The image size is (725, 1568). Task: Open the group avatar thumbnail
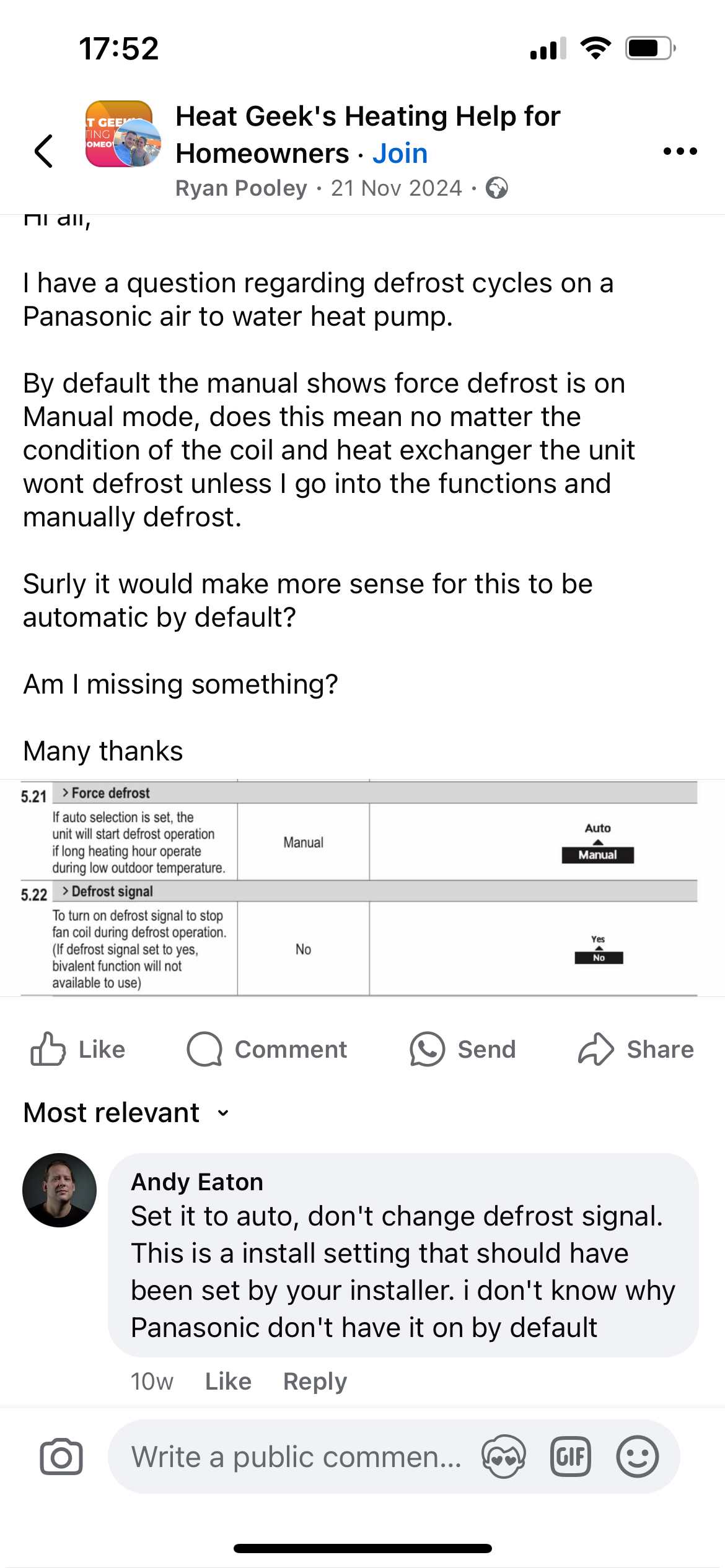123,134
